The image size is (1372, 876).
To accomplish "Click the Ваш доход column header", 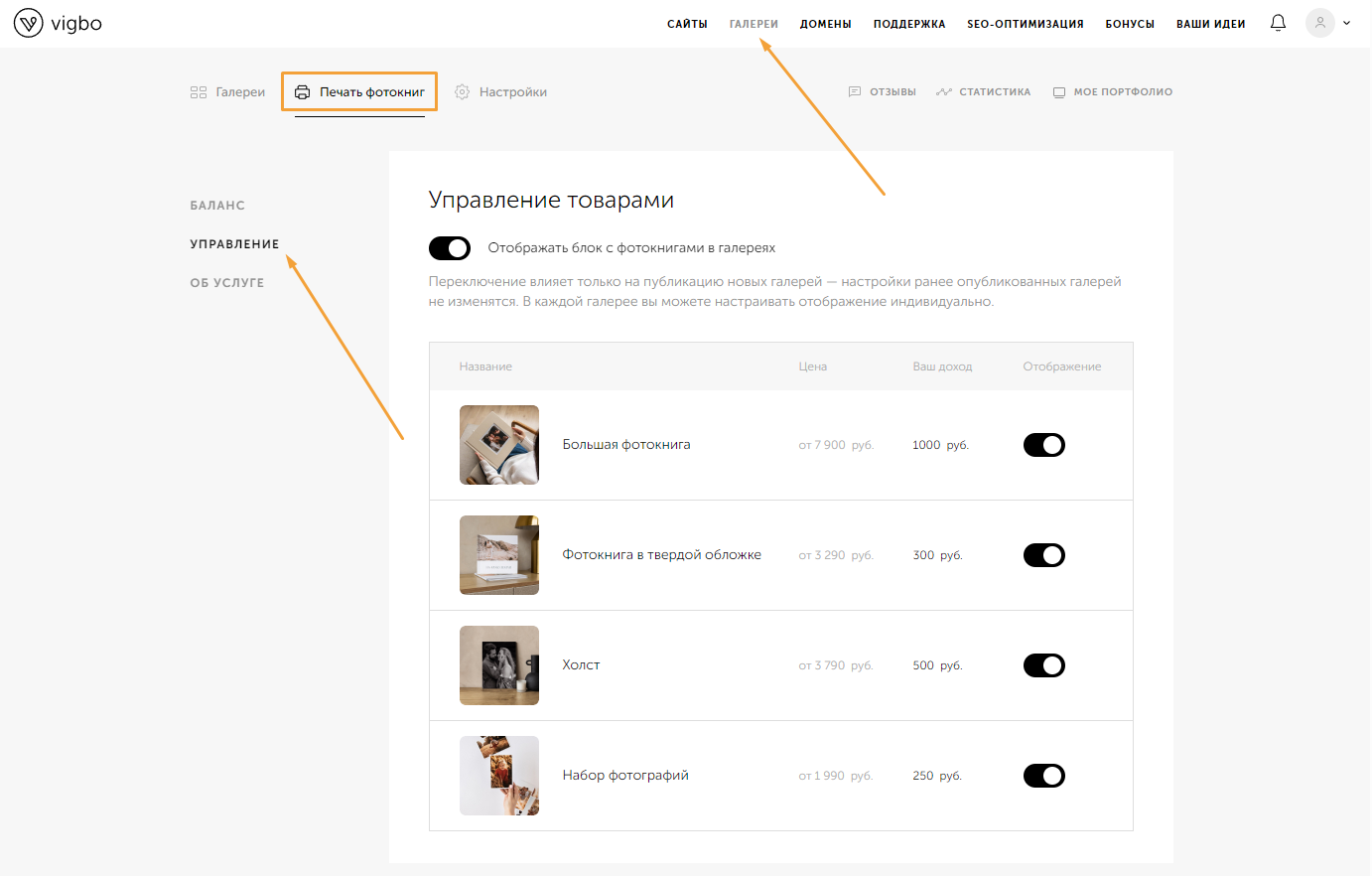I will 942,366.
